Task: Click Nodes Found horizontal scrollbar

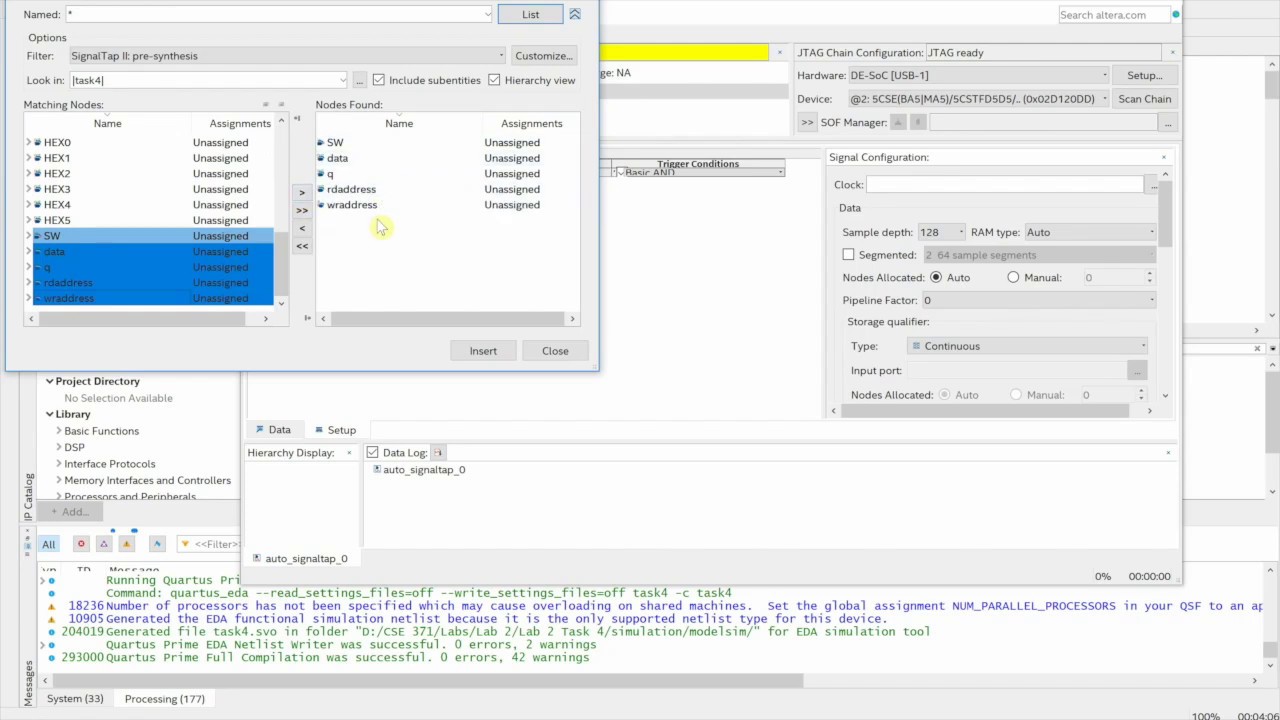Action: point(447,319)
